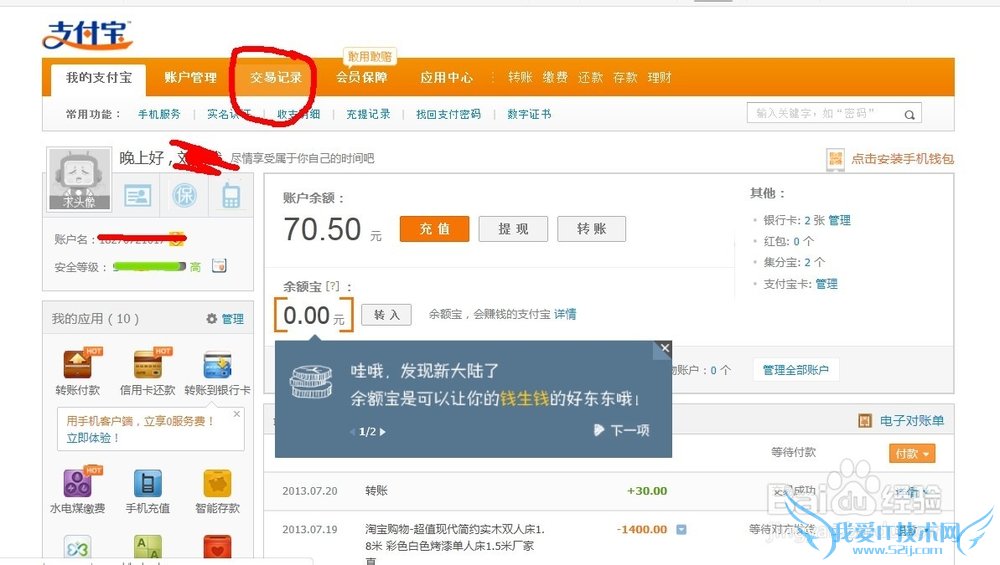Open the 数字证书 shortcut
The height and width of the screenshot is (565, 1000).
tap(529, 114)
